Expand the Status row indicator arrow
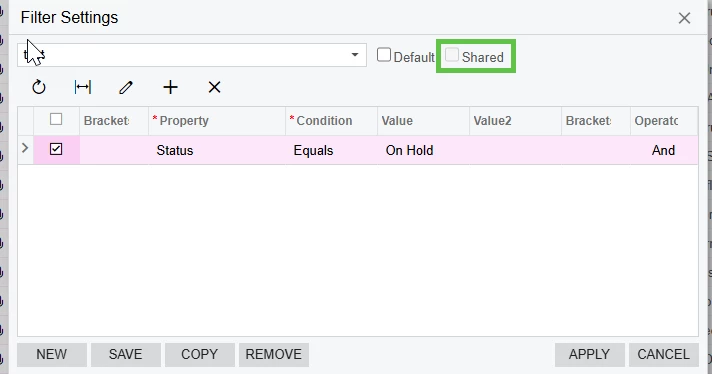 25,148
